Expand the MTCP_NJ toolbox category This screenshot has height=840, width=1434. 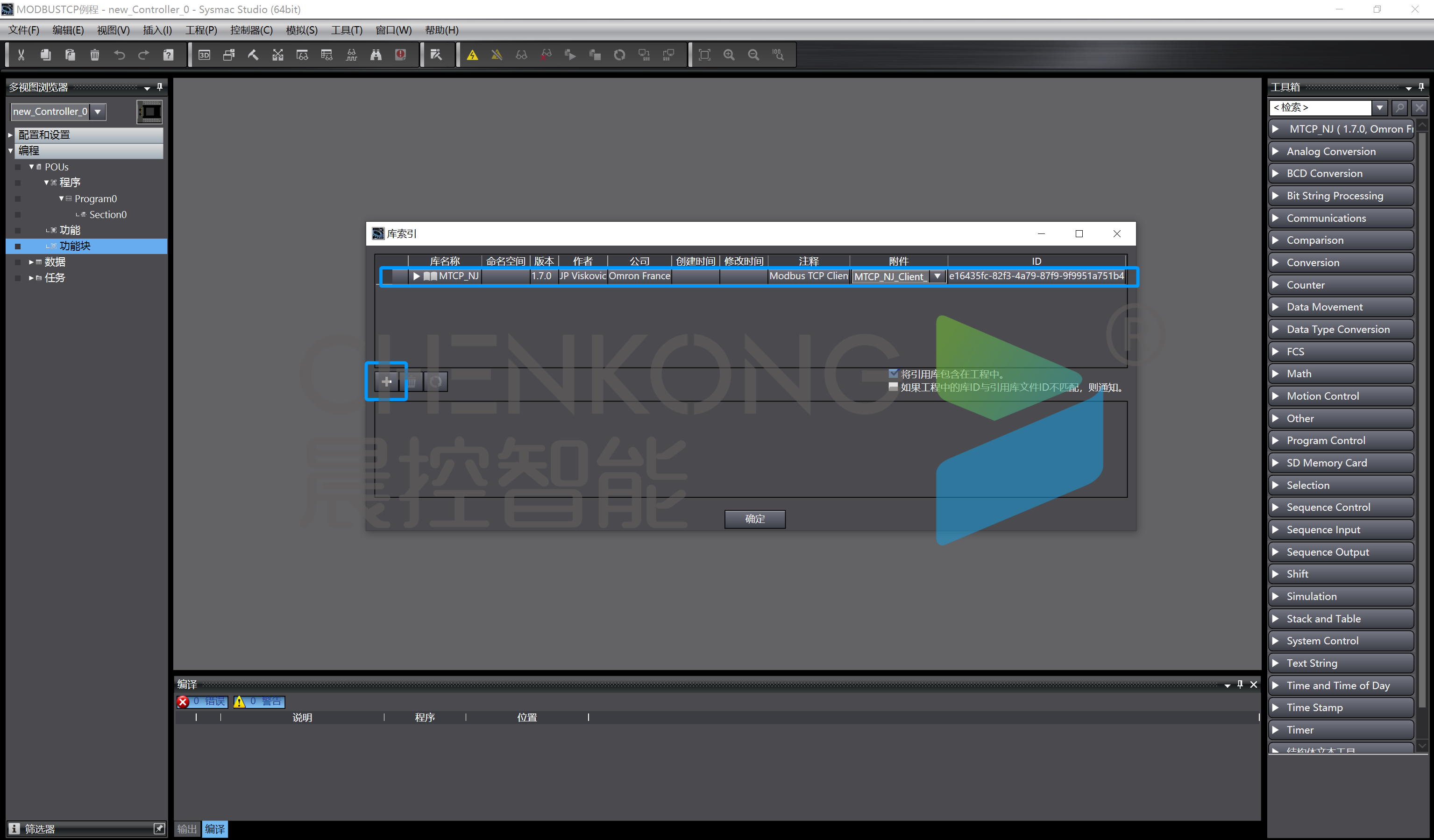pyautogui.click(x=1275, y=129)
